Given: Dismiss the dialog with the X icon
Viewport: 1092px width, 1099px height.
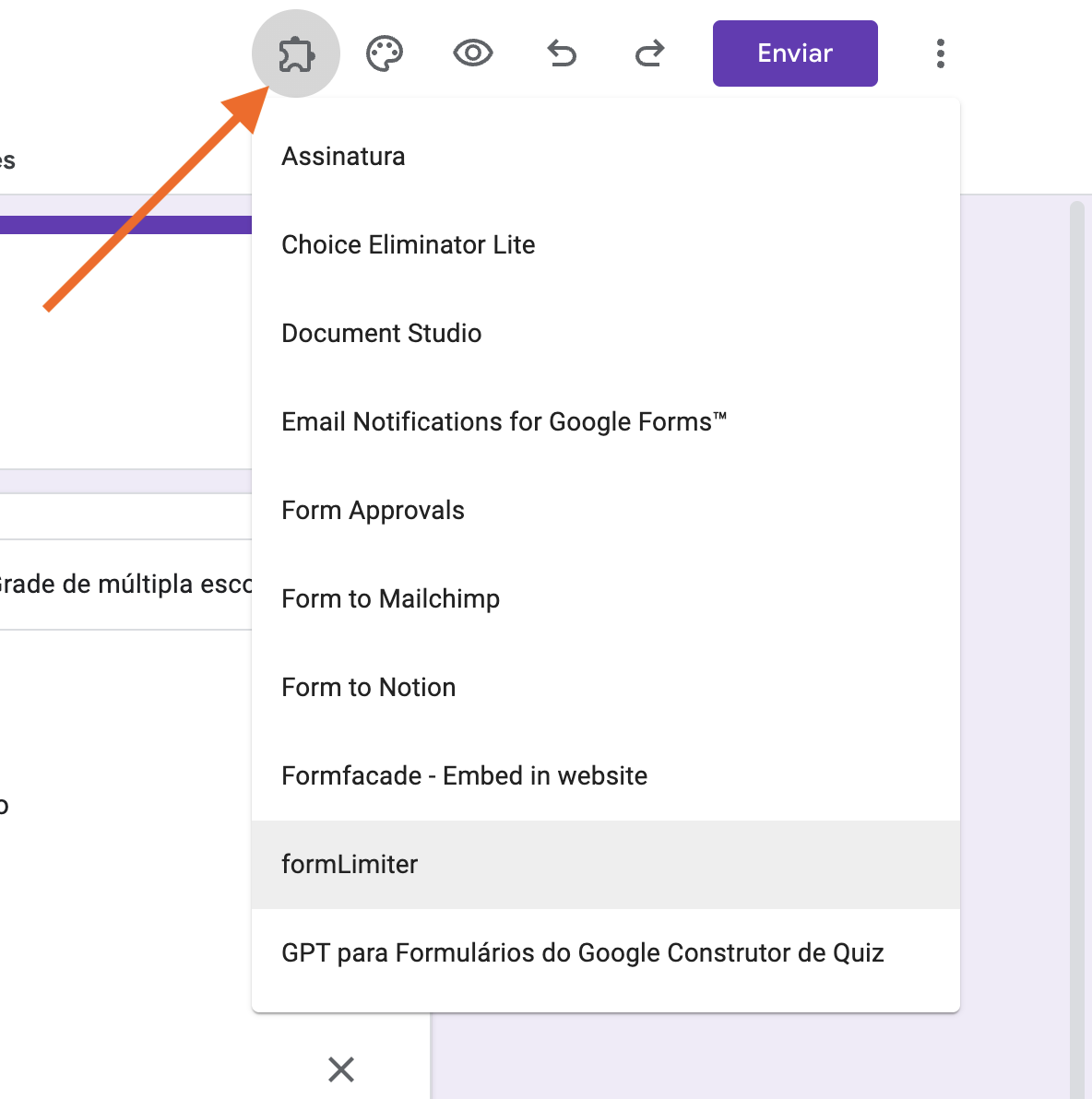Looking at the screenshot, I should 340,1069.
